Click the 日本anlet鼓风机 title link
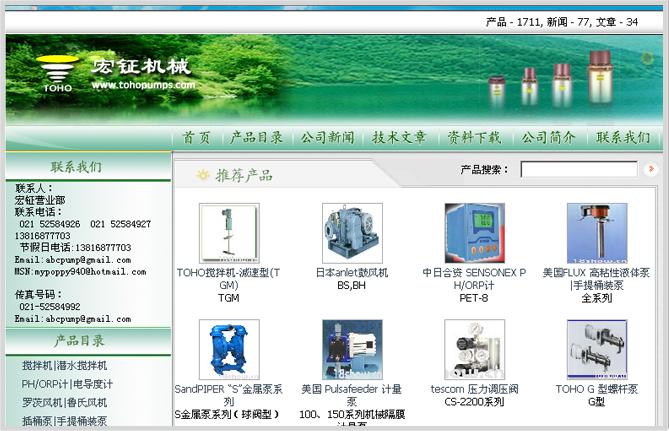The image size is (669, 431). coord(352,273)
